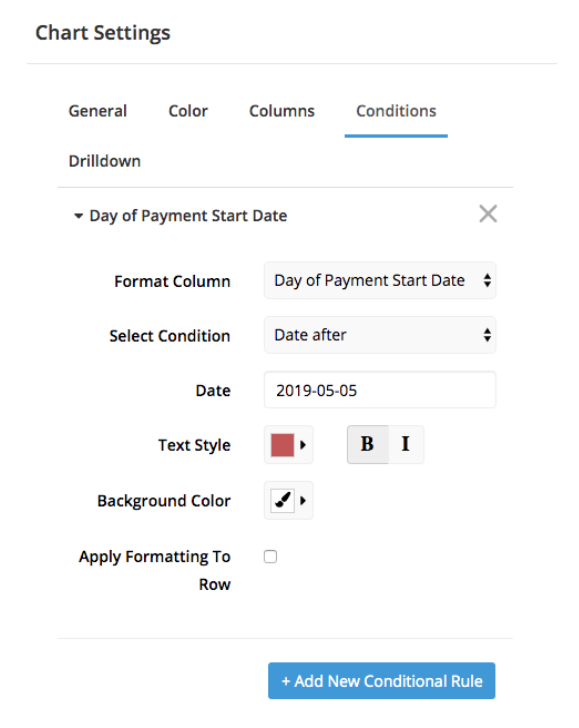Click the Day of Payment Start Date rule title
Viewport: 579px width, 728px height.
[188, 216]
